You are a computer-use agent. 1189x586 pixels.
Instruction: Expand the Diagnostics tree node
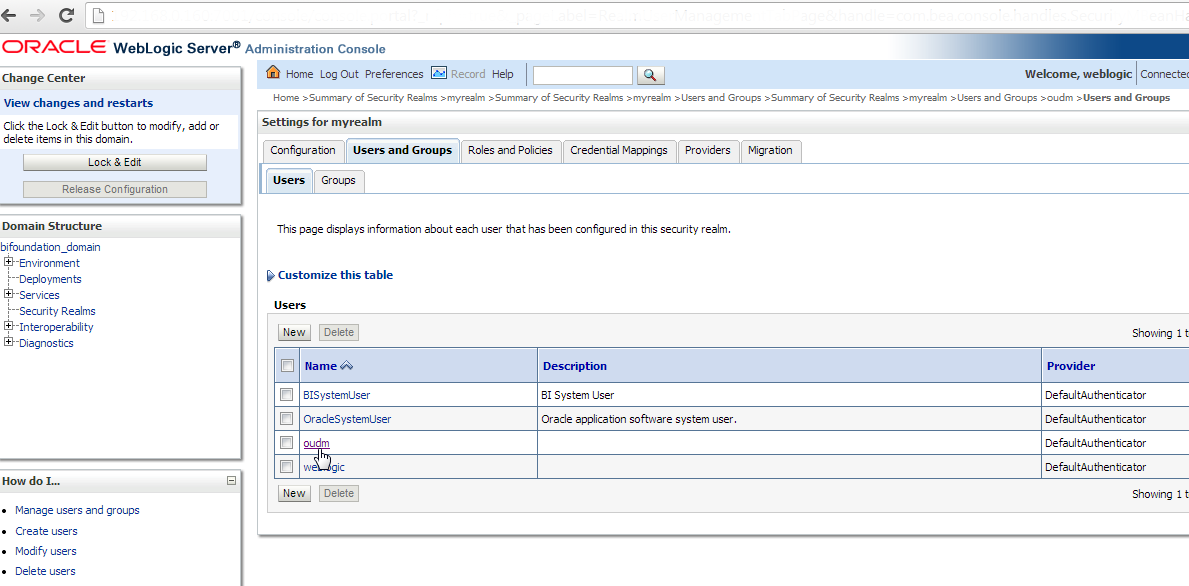pyautogui.click(x=8, y=342)
